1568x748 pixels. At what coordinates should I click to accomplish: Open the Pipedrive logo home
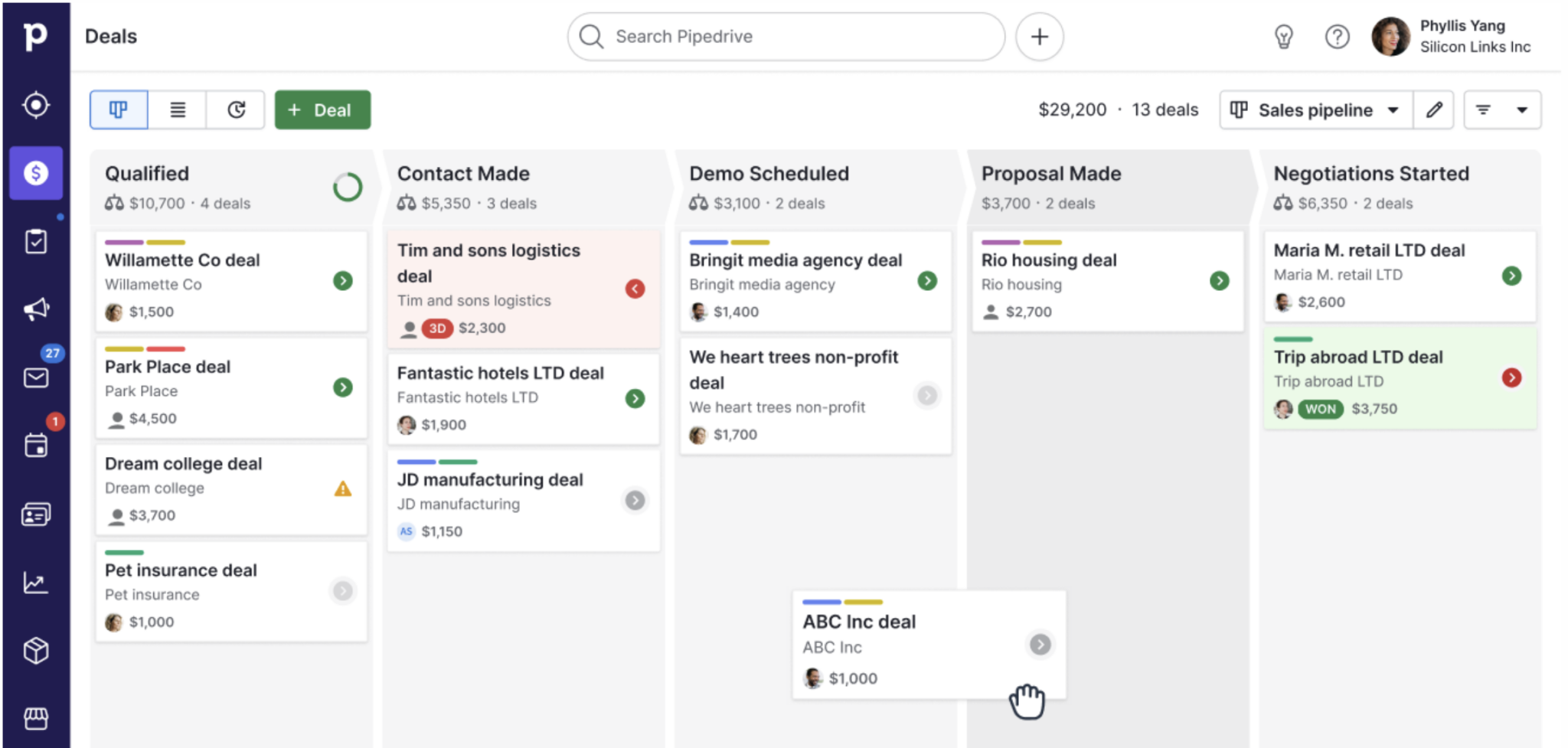[35, 36]
